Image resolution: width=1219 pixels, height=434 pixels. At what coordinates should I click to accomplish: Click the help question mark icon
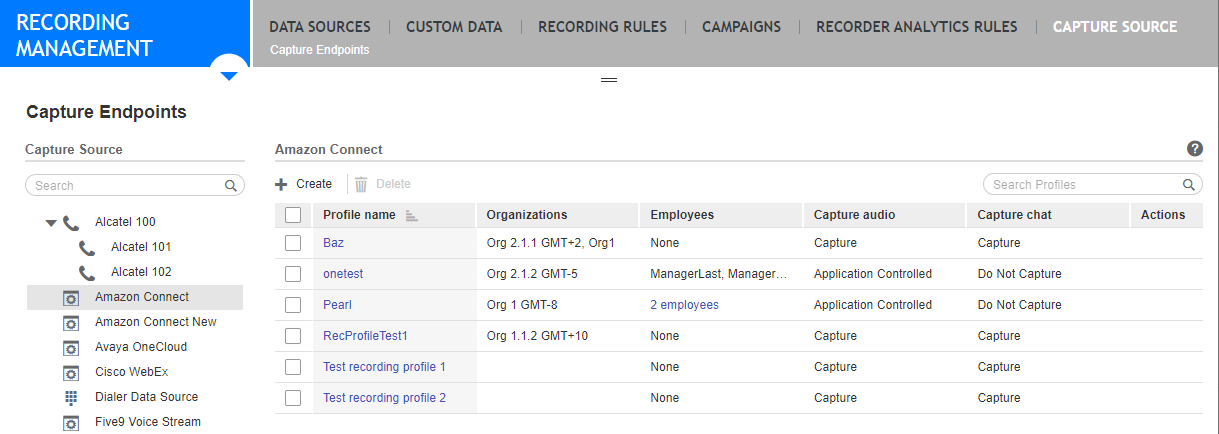coord(1194,149)
